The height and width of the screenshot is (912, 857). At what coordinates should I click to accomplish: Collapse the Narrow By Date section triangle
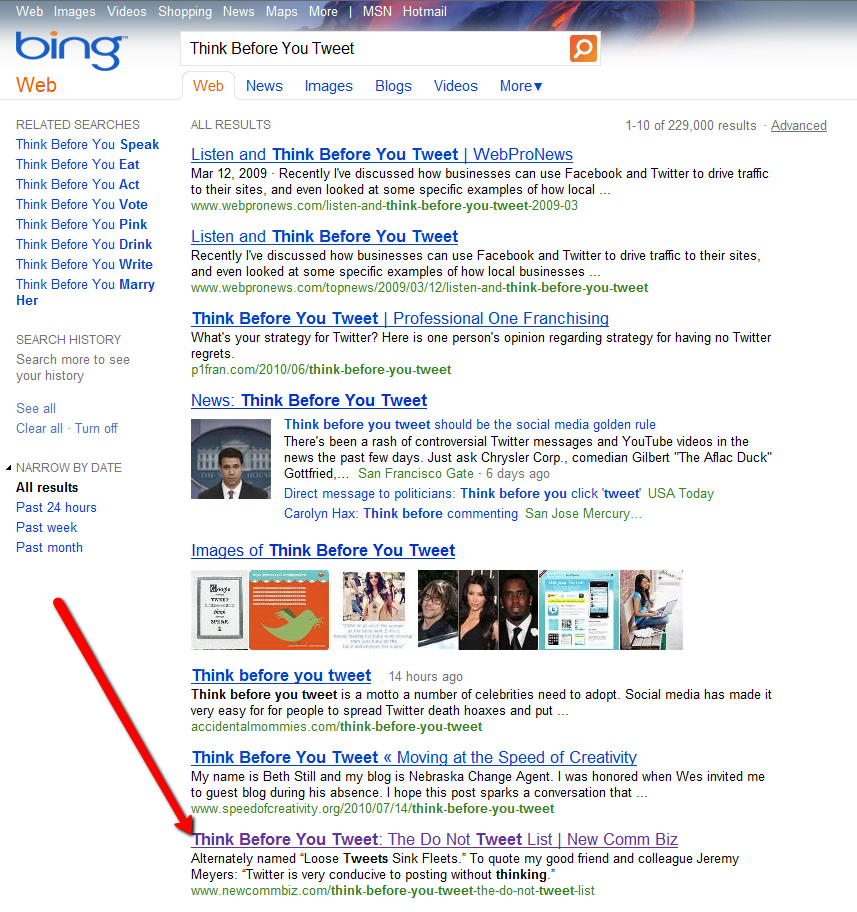pyautogui.click(x=8, y=468)
